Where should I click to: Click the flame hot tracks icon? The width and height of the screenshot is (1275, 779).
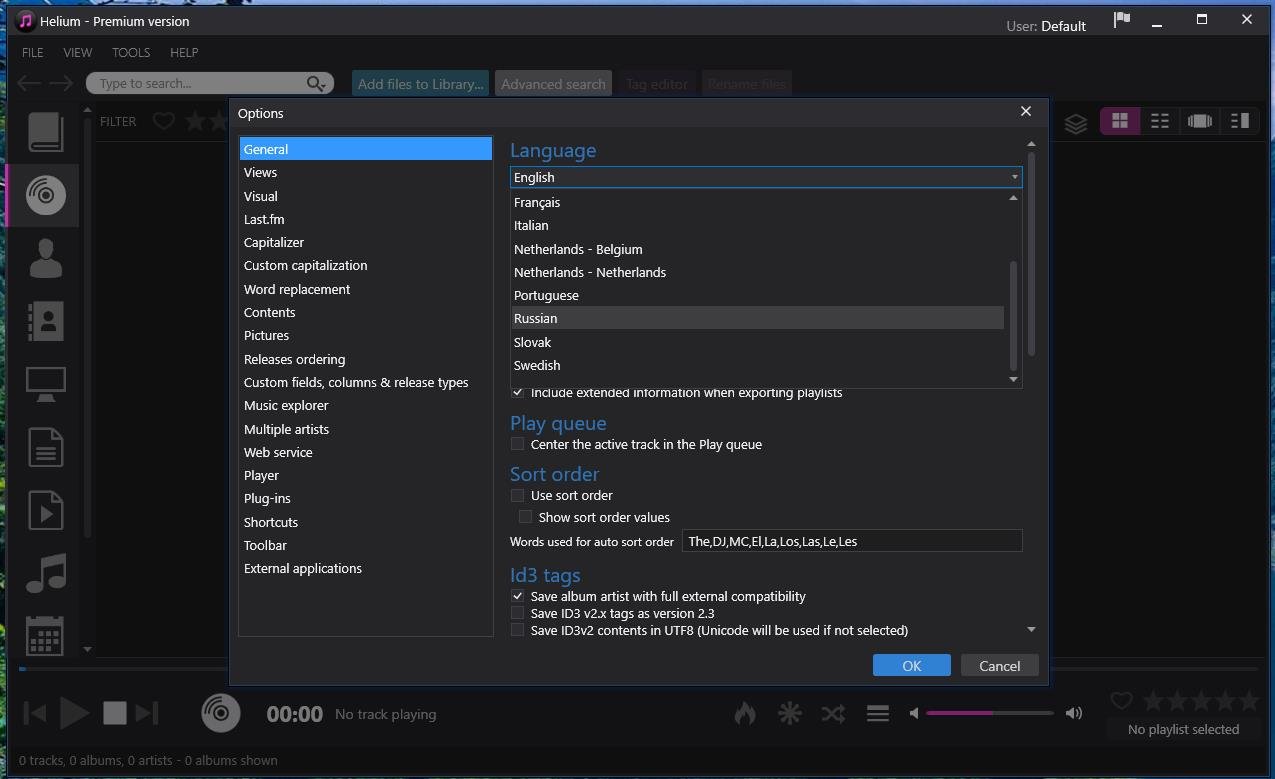[x=745, y=713]
